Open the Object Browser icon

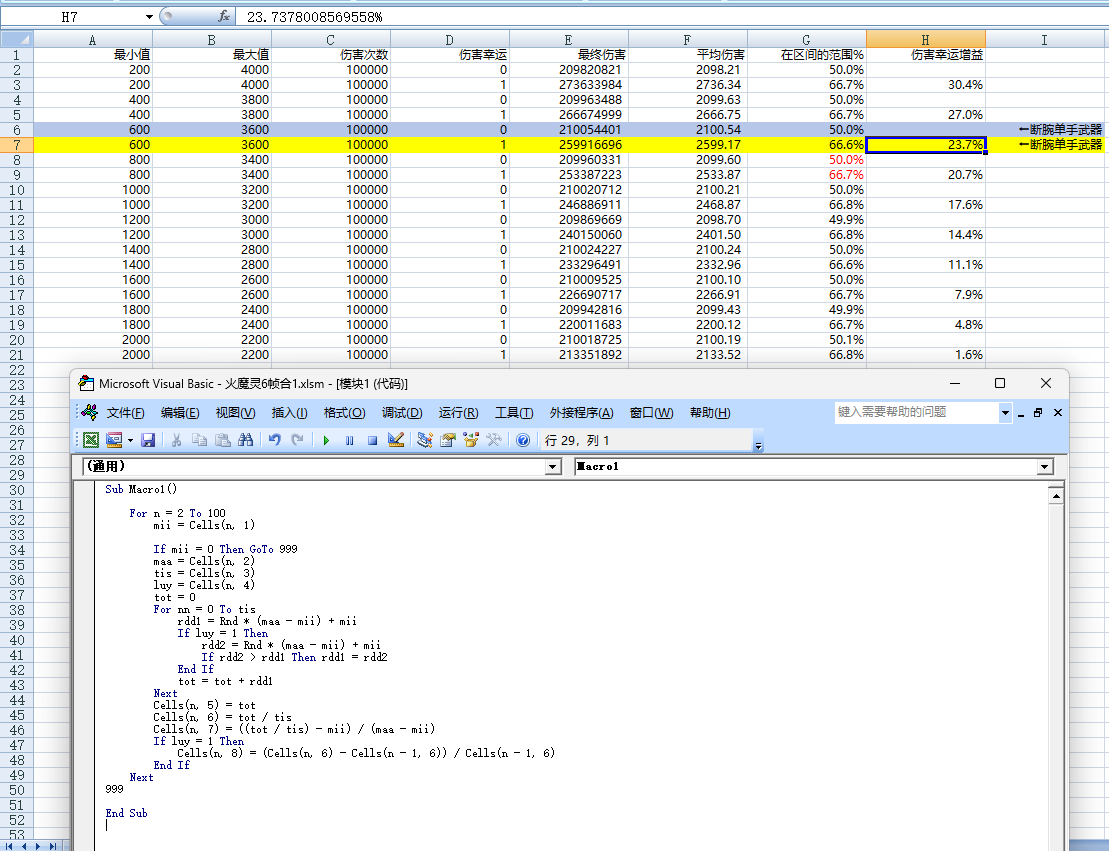[471, 440]
